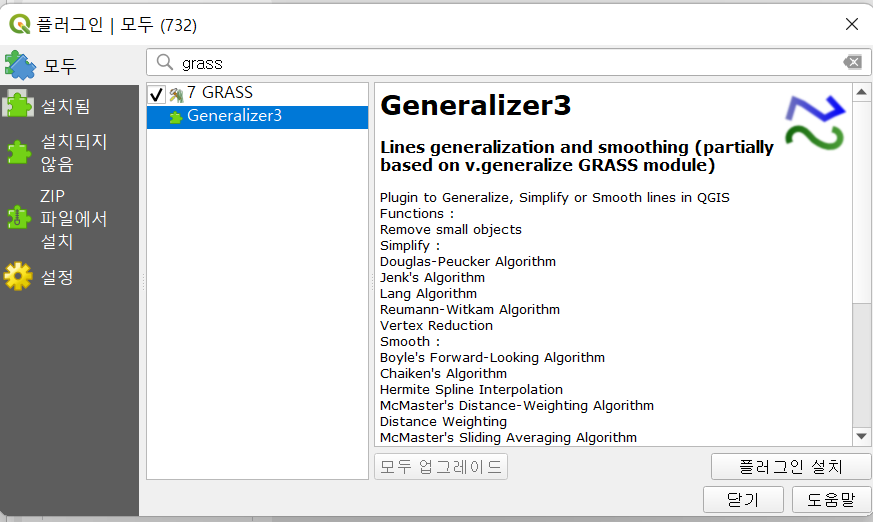This screenshot has width=873, height=522.
Task: Close the plugin dialog with the X button
Action: [852, 24]
